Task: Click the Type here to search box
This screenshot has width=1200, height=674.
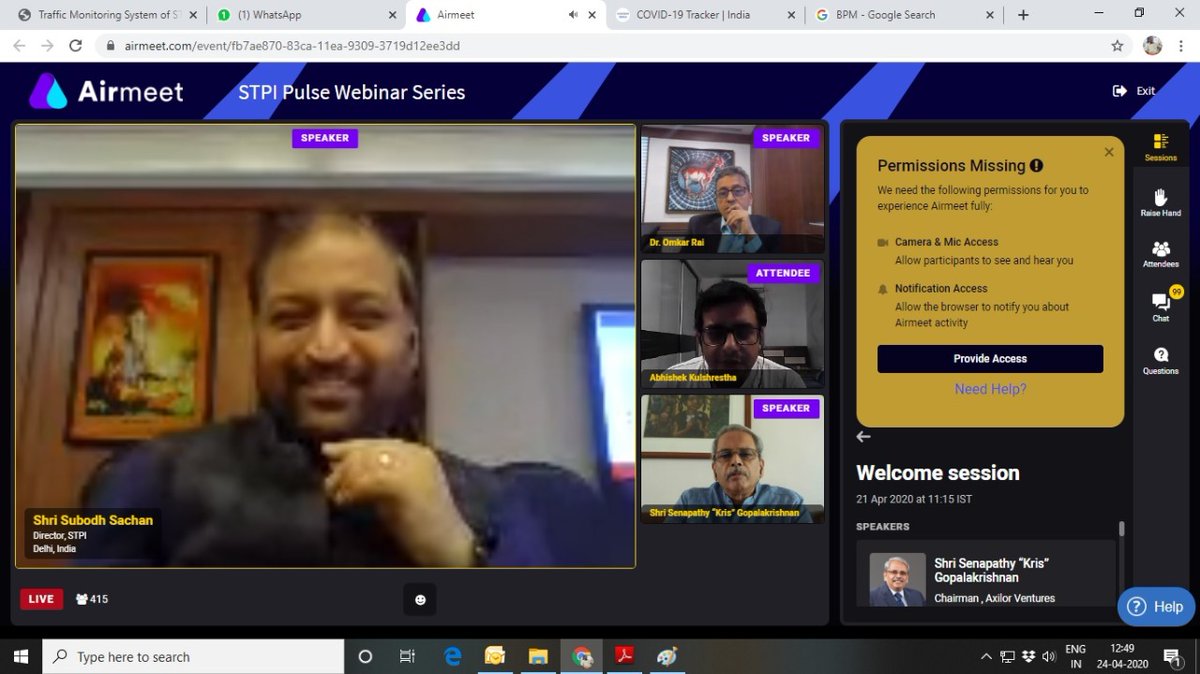Action: click(194, 656)
